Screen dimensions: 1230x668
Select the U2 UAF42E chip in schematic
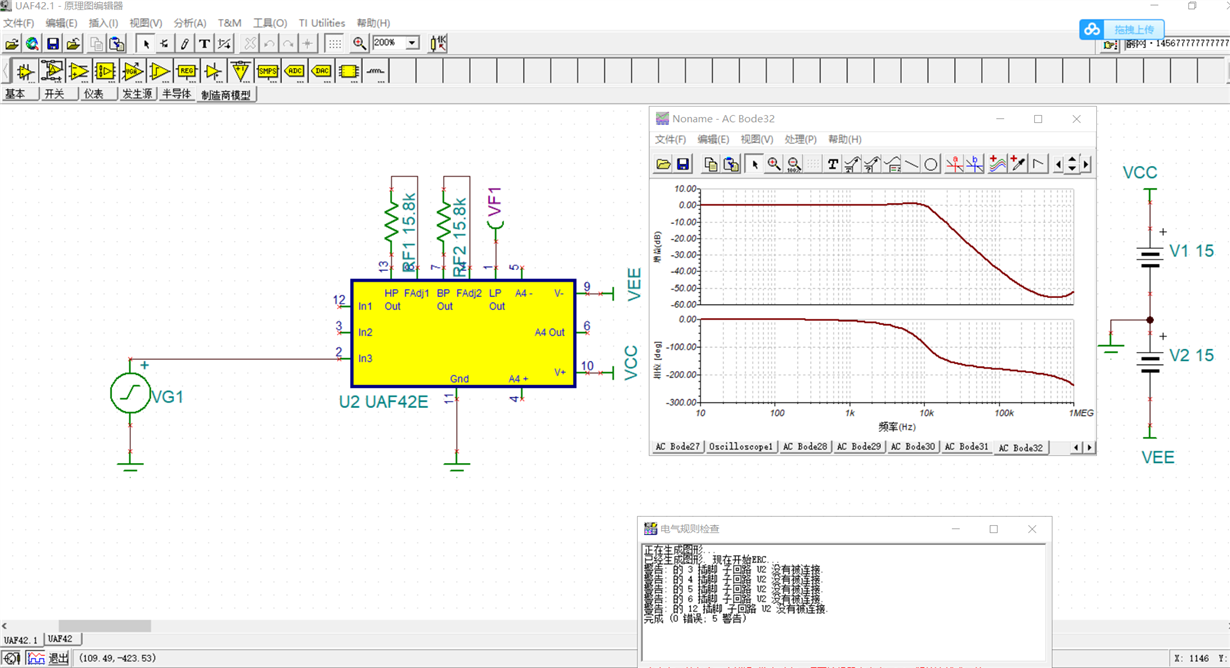(463, 333)
